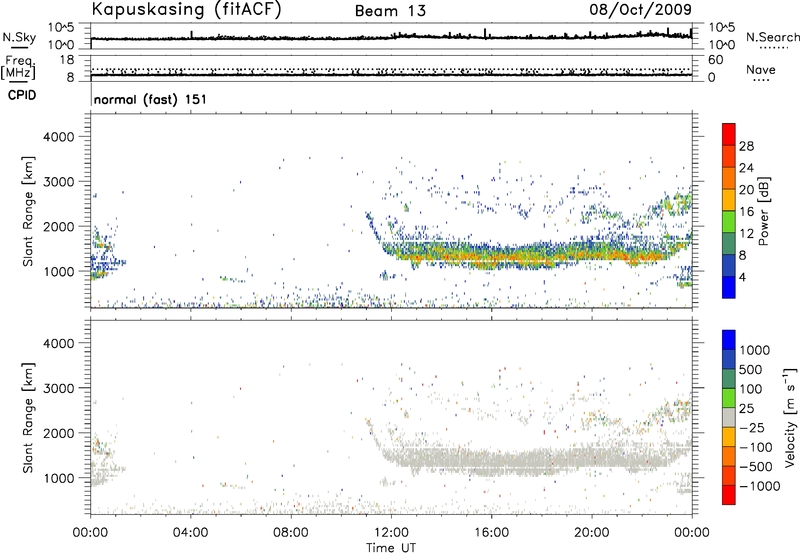
Task: Click the 'normal (fast) 151' text
Action: tap(151, 99)
